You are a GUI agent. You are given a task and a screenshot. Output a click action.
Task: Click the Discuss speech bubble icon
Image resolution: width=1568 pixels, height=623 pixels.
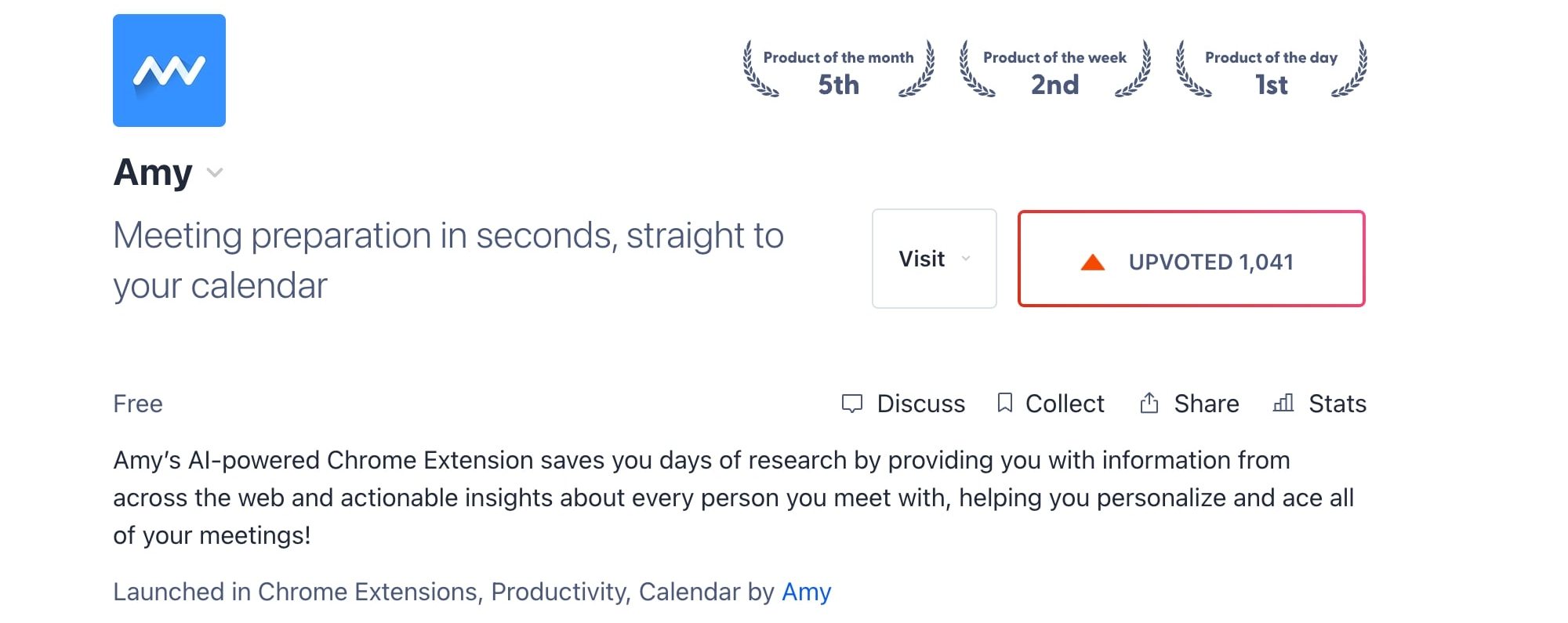click(x=852, y=404)
